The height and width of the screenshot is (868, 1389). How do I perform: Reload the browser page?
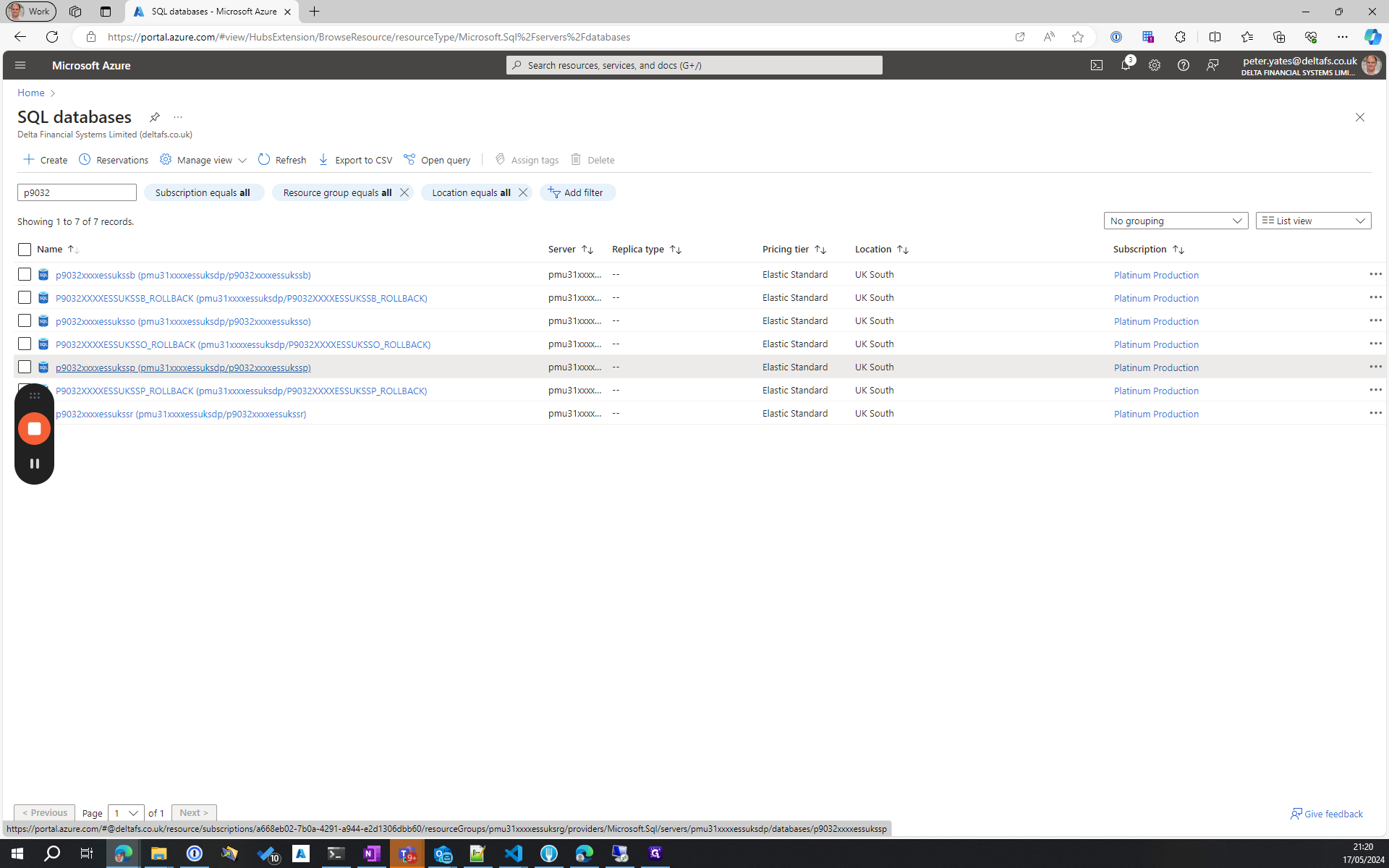click(x=52, y=37)
